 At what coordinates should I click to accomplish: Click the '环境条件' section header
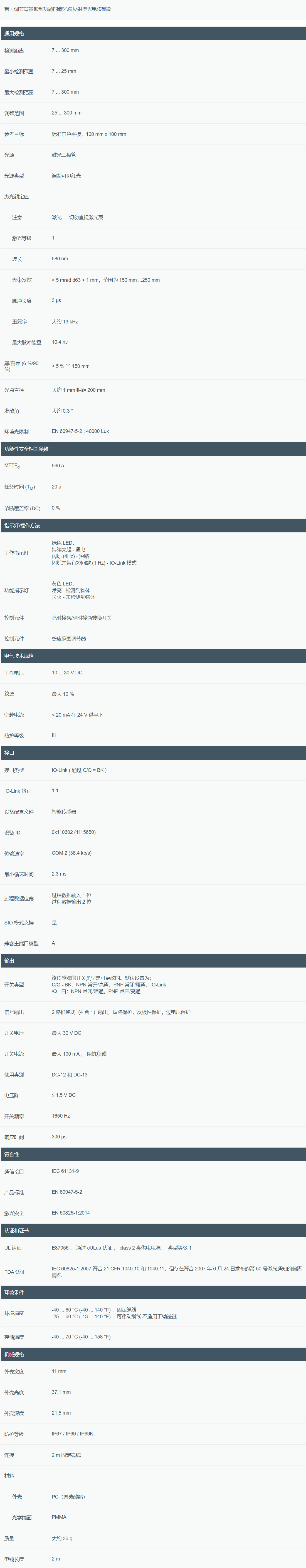point(153,1292)
